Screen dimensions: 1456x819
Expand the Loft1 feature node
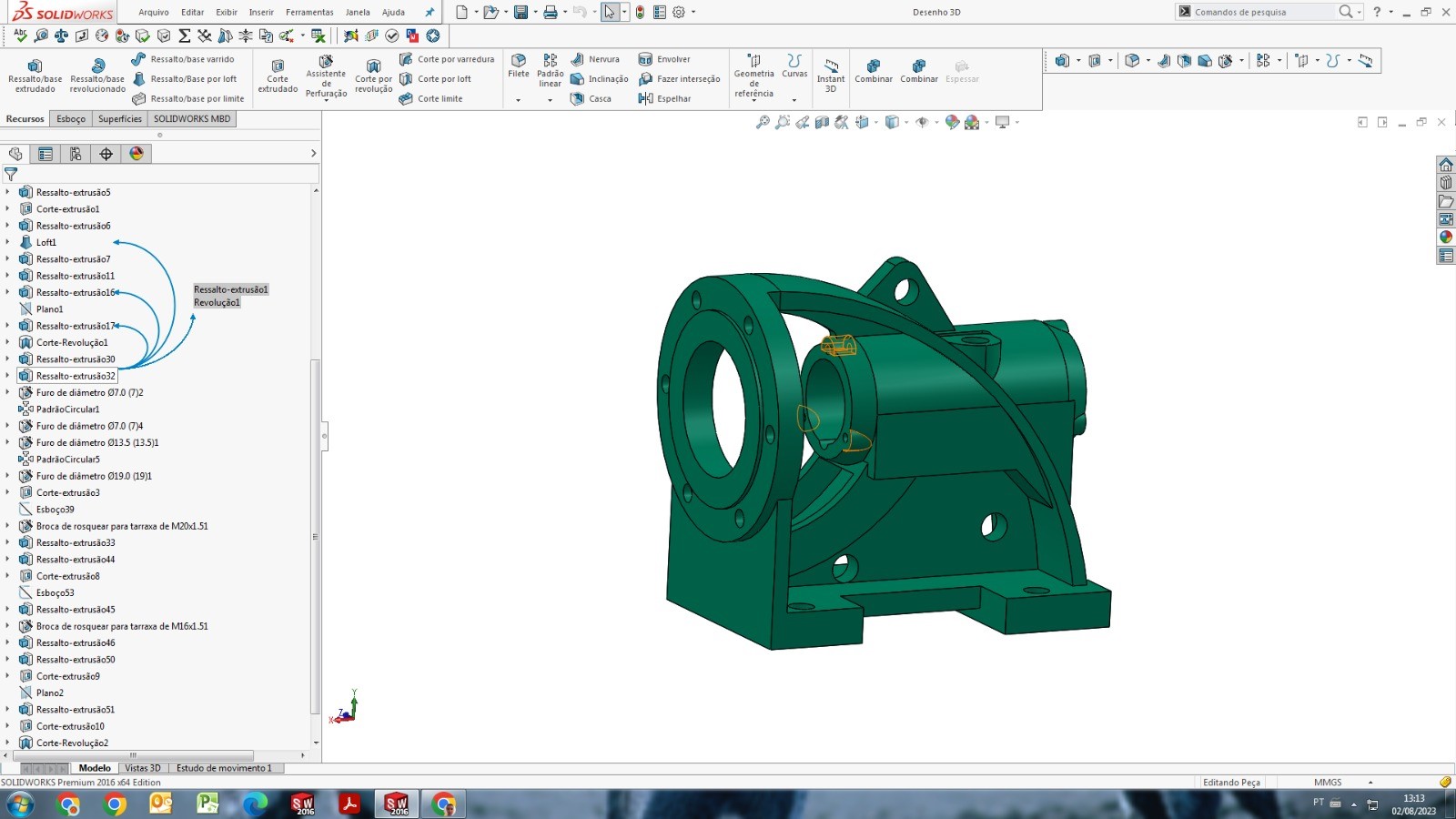click(7, 242)
